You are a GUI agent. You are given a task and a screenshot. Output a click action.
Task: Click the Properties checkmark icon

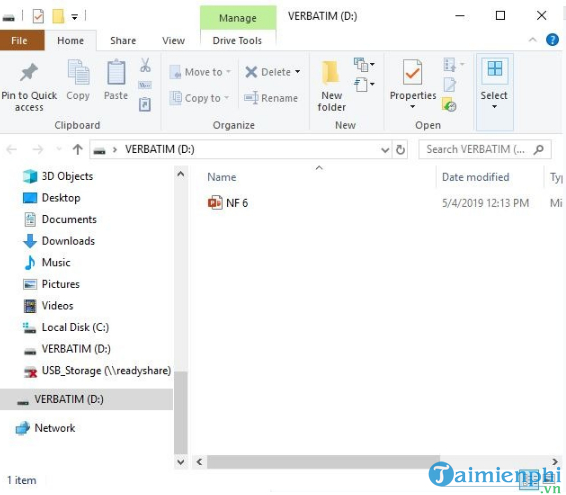[x=412, y=72]
